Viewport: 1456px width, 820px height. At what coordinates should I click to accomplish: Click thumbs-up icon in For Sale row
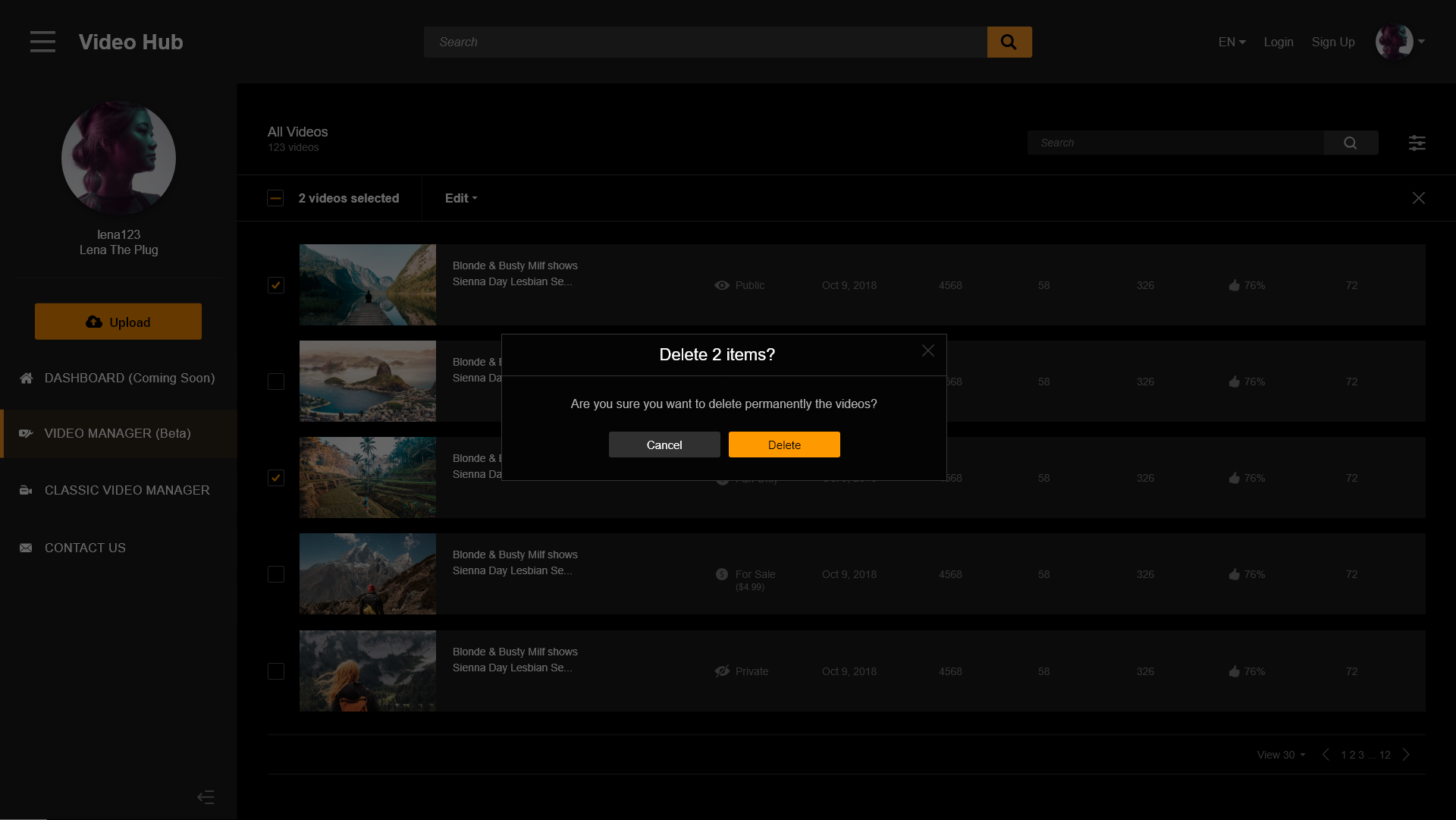coord(1235,574)
